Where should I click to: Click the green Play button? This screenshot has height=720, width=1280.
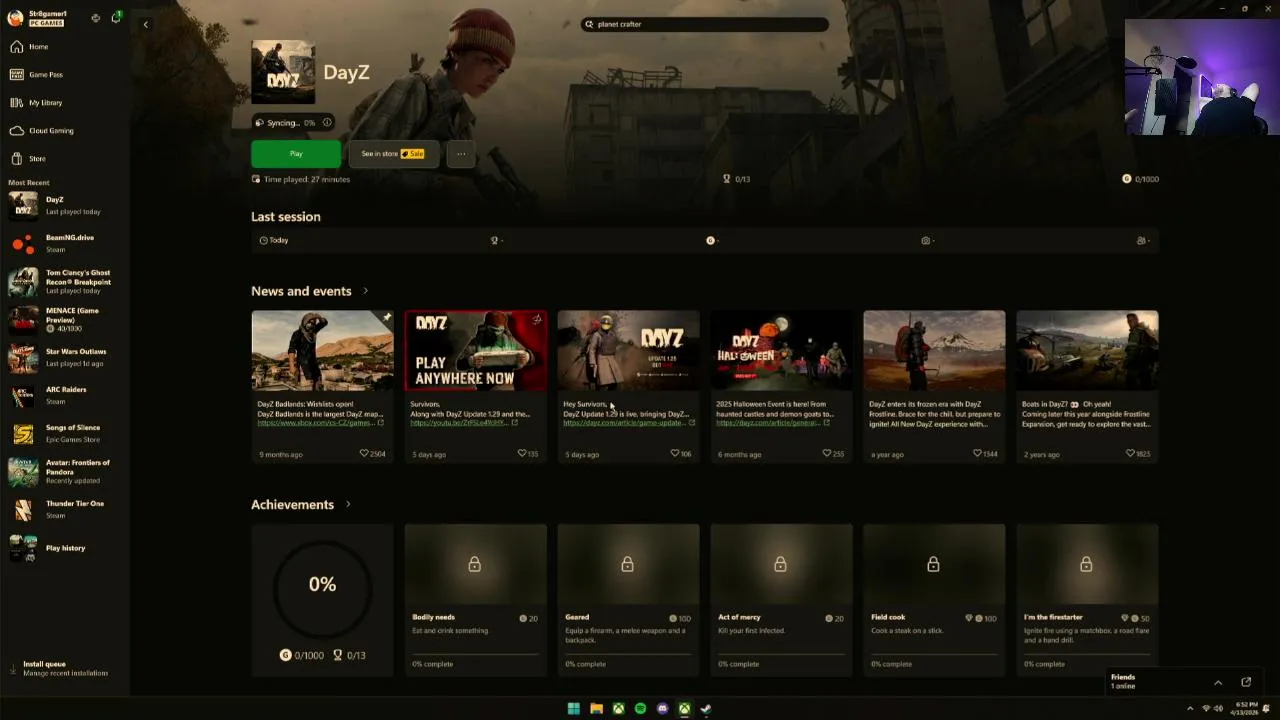(x=296, y=154)
